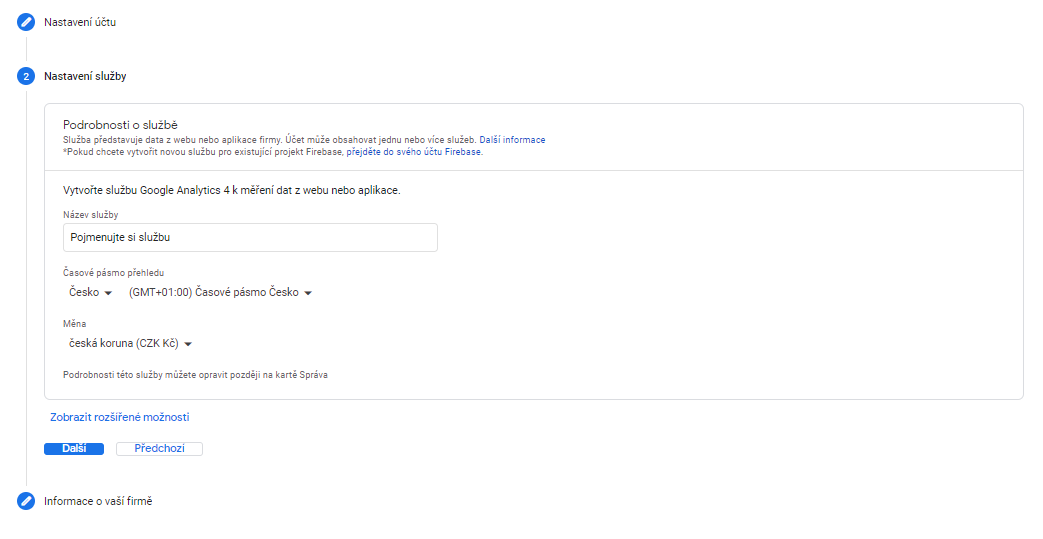Click the Měna field label

pyautogui.click(x=74, y=323)
